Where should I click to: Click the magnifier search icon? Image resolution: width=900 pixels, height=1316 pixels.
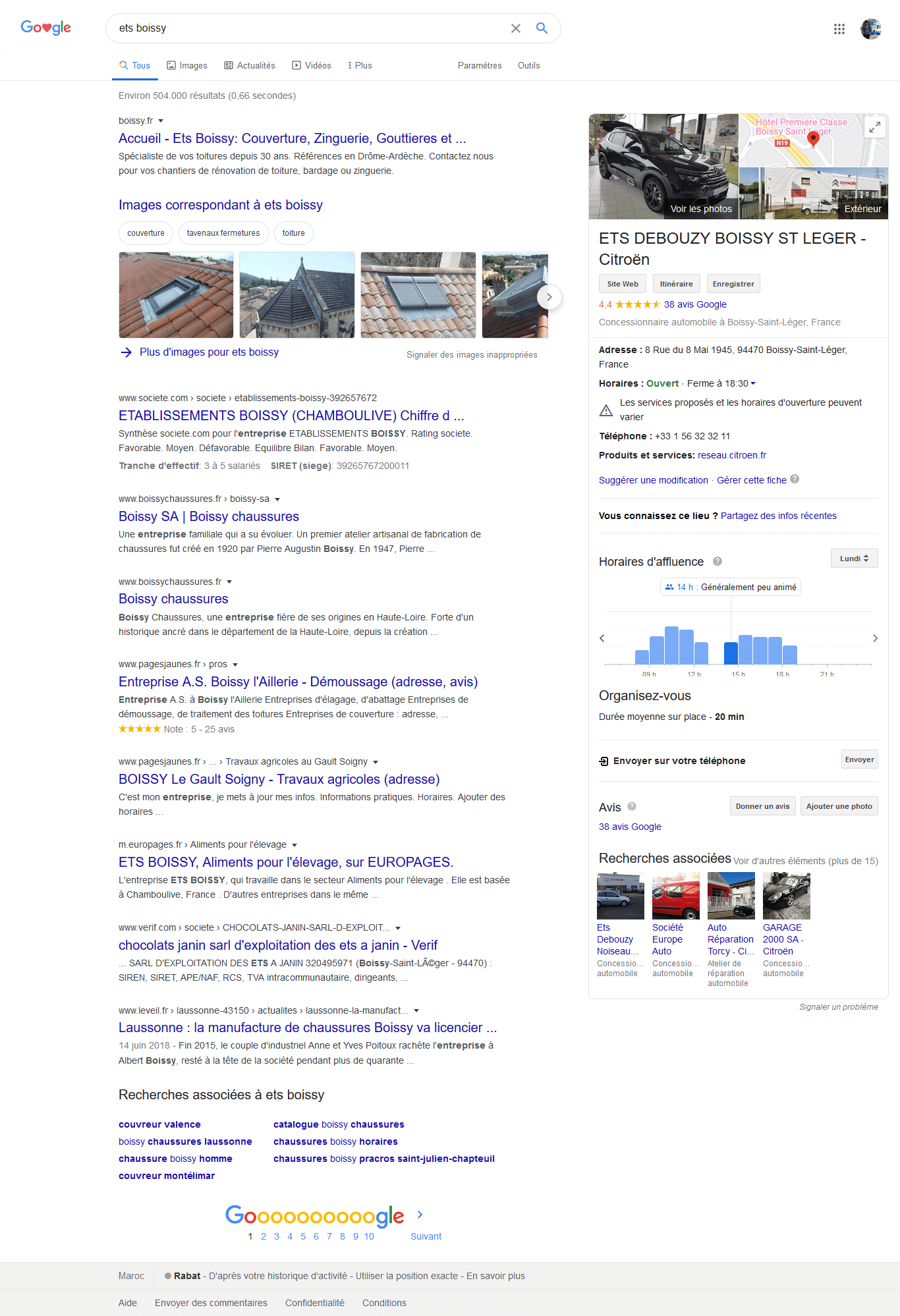pos(542,28)
